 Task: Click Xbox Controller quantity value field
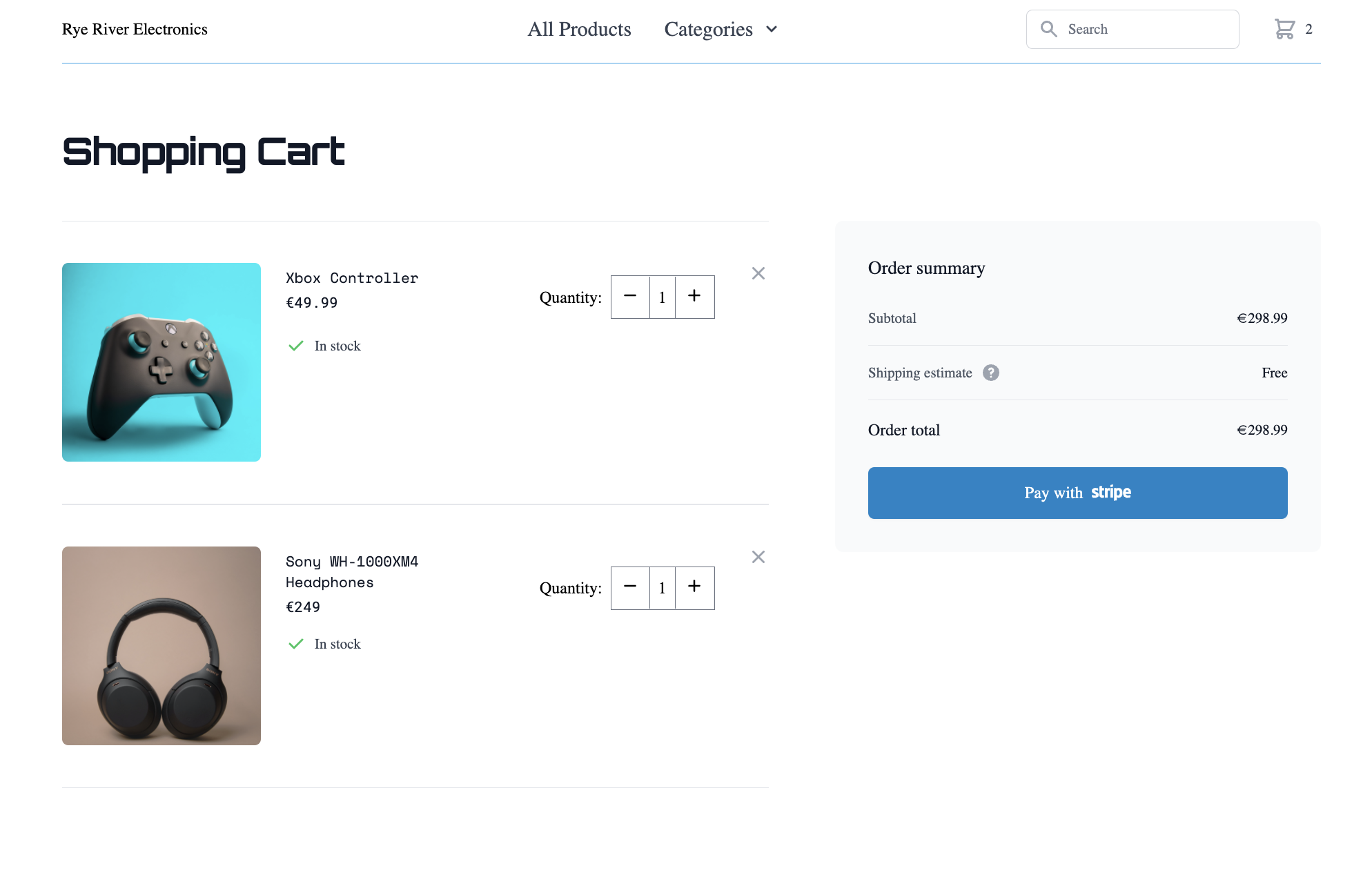[x=662, y=297]
